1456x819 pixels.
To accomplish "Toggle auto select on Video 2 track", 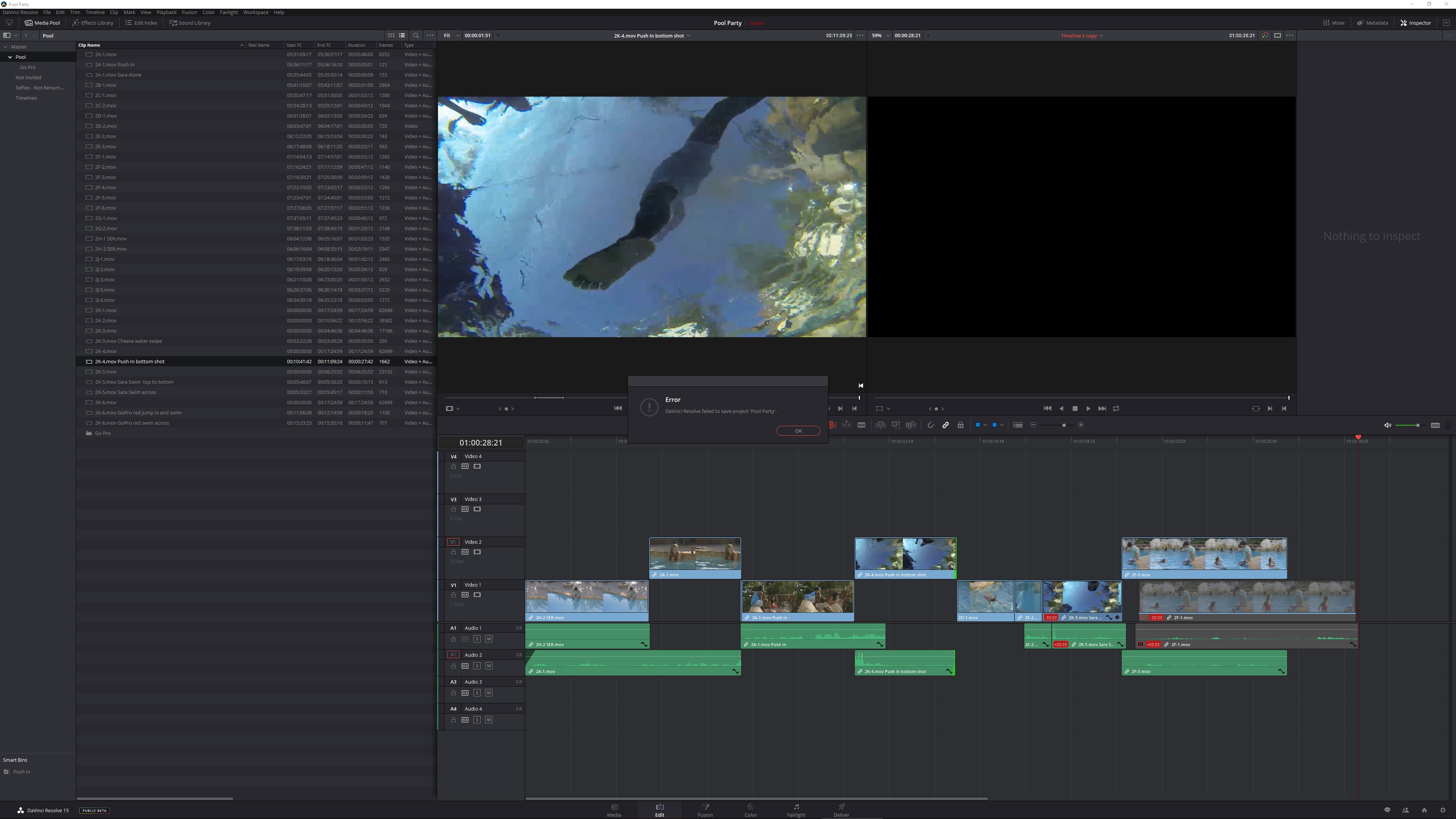I will point(465,552).
